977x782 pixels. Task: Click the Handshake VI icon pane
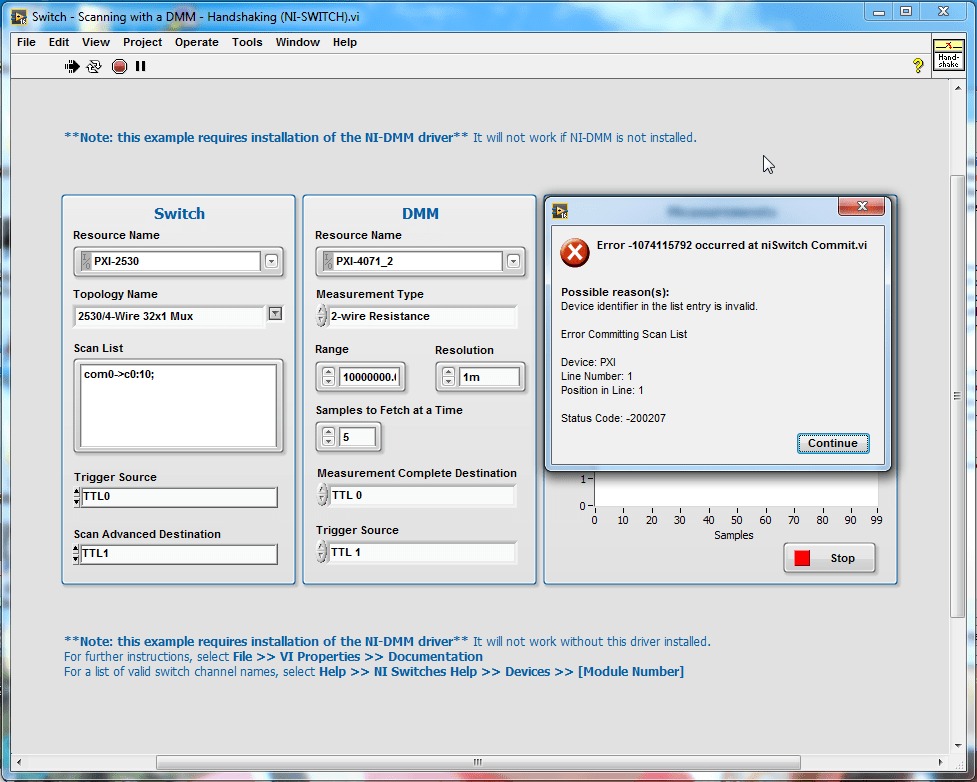point(948,55)
